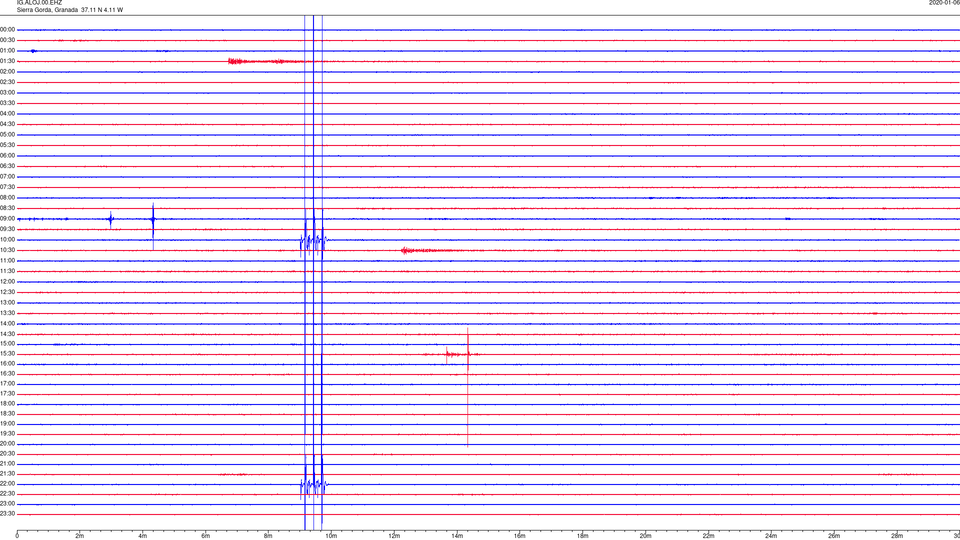The height and width of the screenshot is (540, 960).
Task: Click the 2m tick on the minute axis
Action: point(80,536)
